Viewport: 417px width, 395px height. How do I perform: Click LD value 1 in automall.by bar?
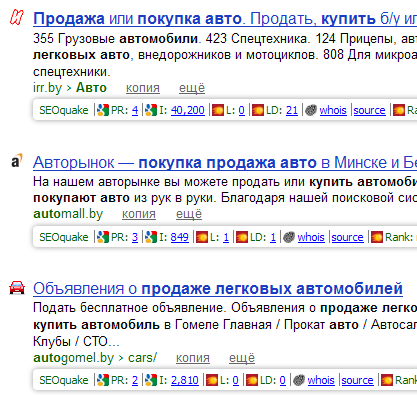pos(273,237)
